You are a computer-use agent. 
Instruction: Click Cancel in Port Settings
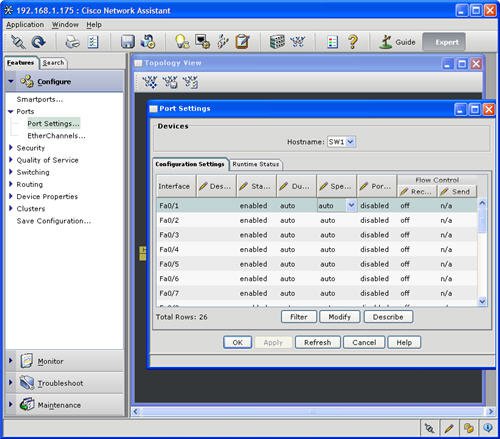pos(364,342)
